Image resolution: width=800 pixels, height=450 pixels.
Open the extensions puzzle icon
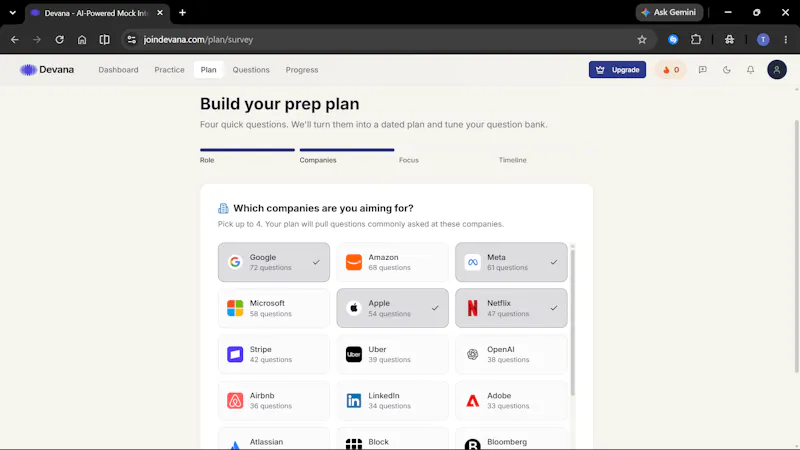click(696, 39)
